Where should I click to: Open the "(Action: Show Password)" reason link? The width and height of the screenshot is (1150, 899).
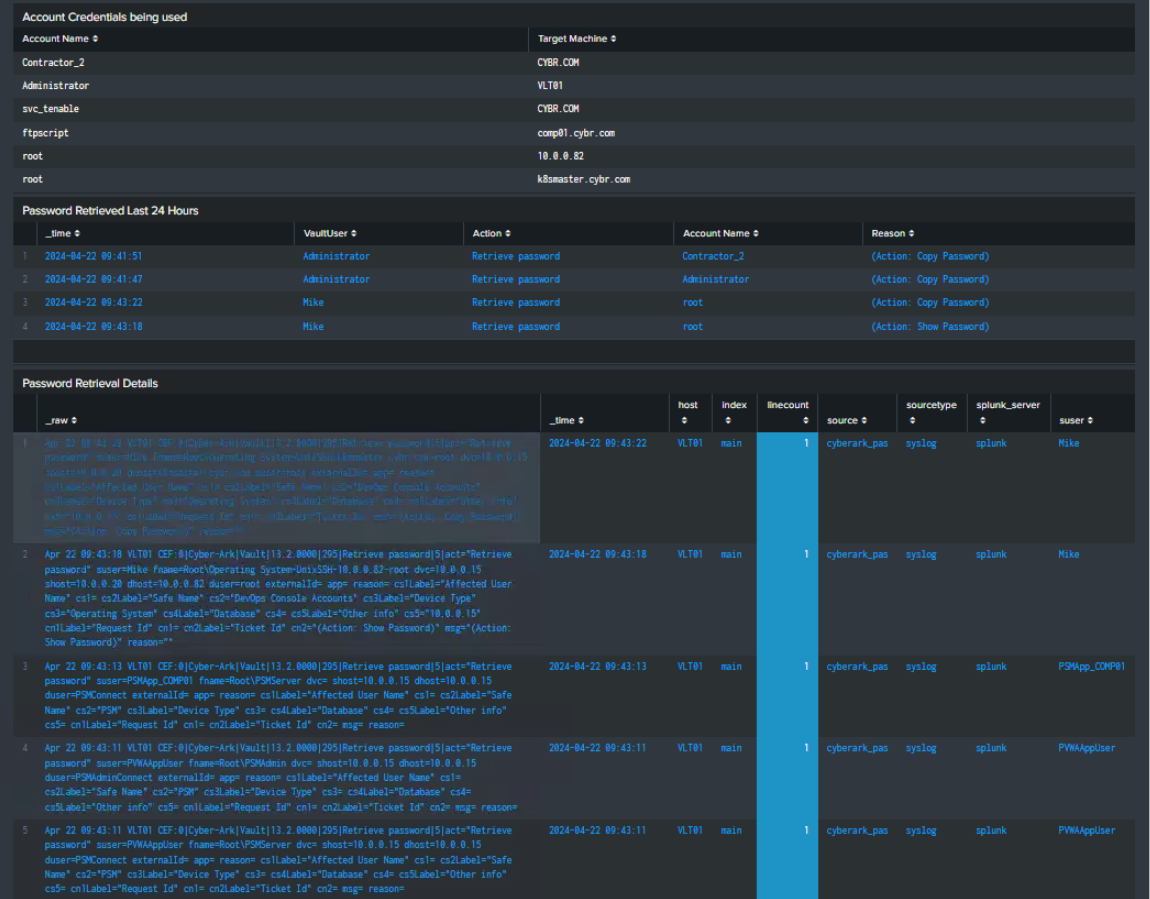[930, 325]
